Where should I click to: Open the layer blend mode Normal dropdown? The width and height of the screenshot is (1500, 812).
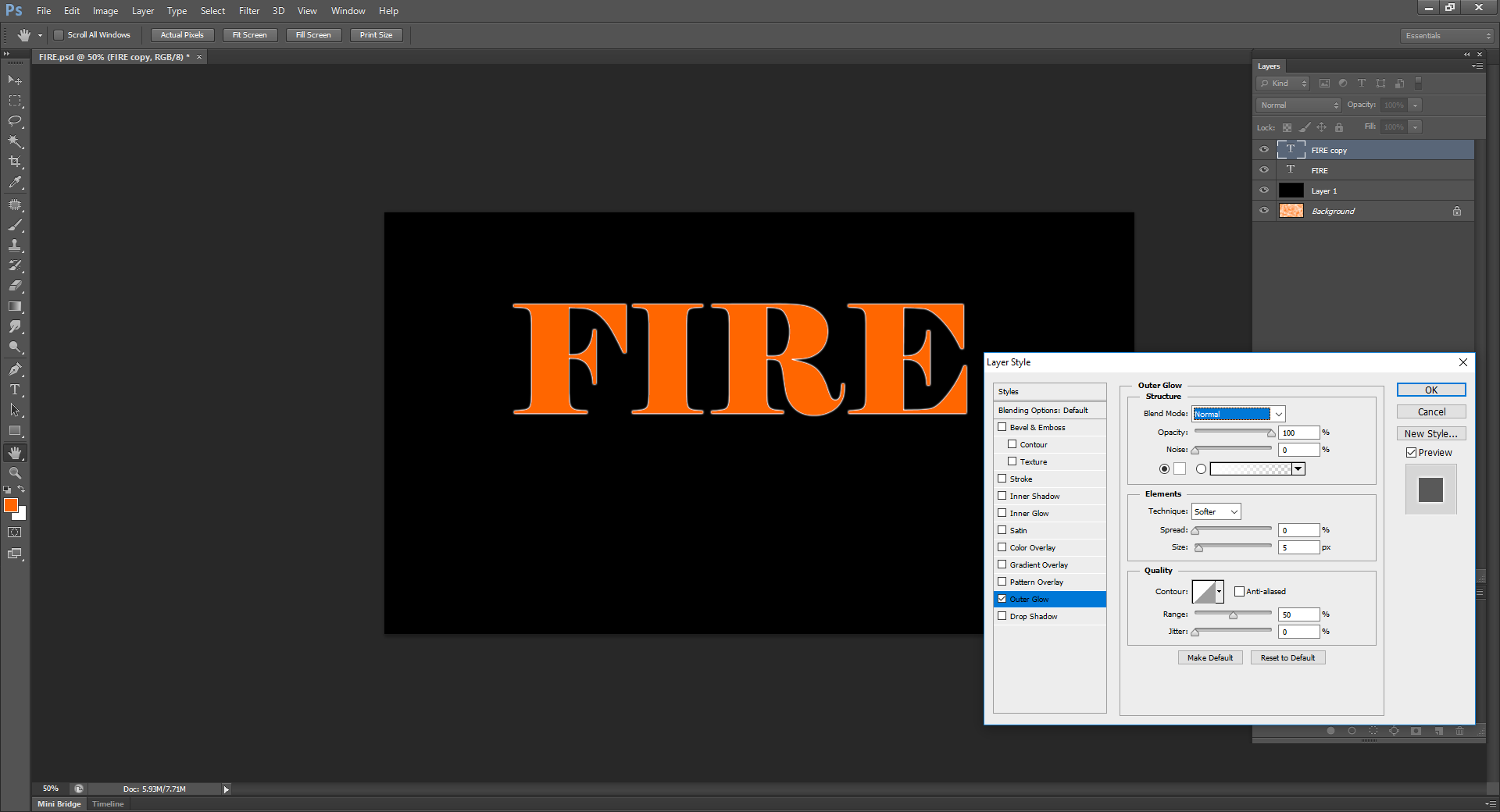1299,105
